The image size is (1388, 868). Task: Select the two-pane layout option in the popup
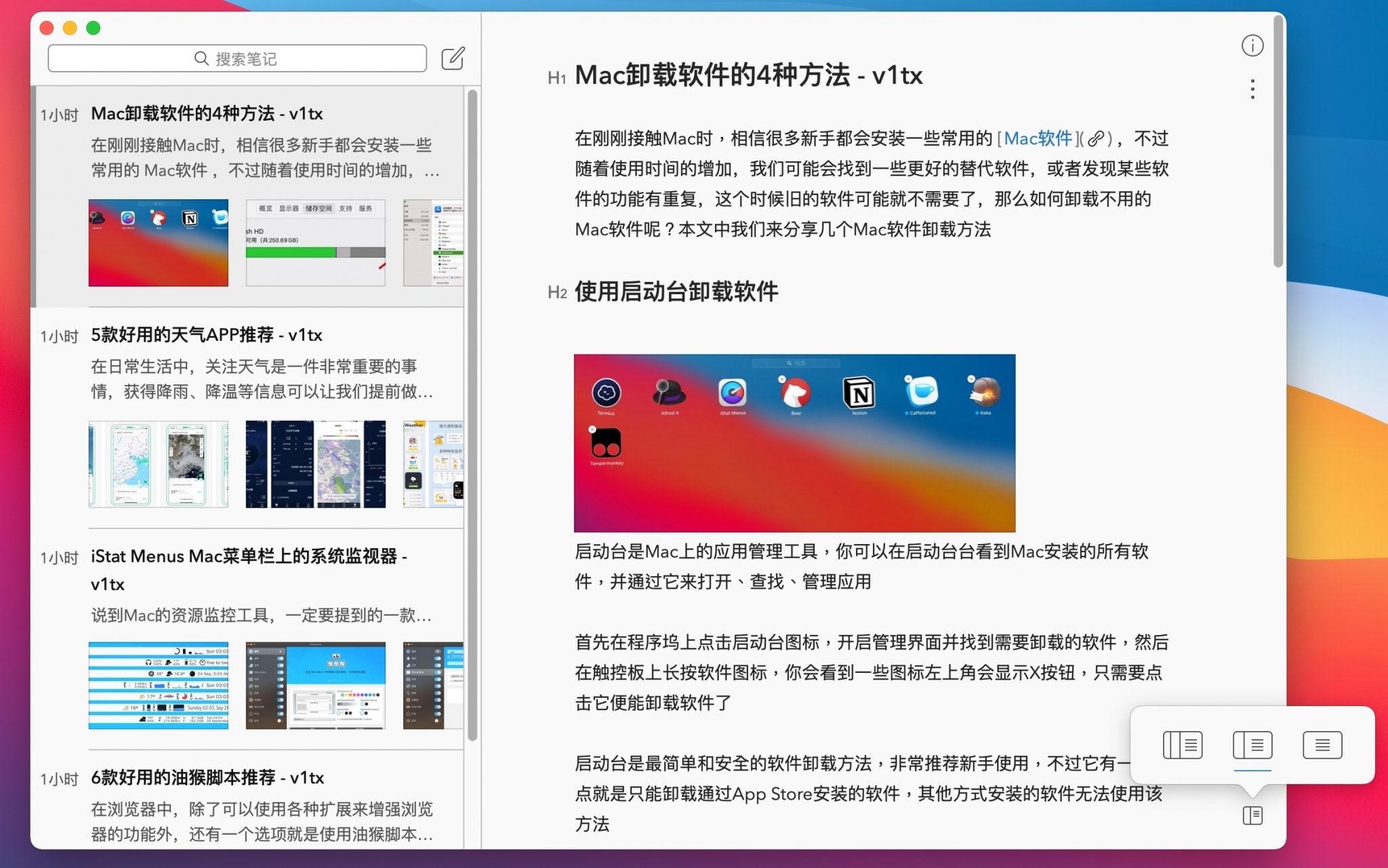click(1252, 745)
